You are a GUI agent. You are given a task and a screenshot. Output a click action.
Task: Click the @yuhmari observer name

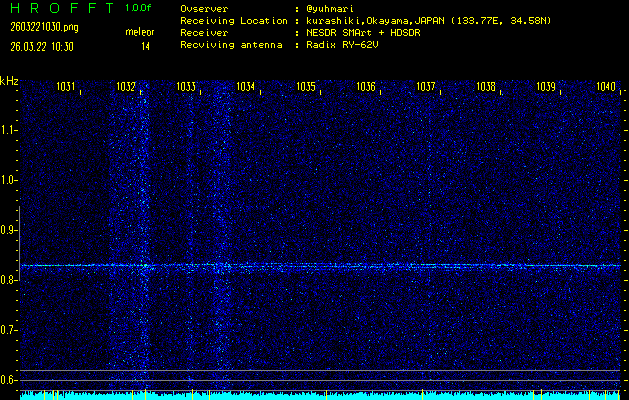[x=335, y=9]
